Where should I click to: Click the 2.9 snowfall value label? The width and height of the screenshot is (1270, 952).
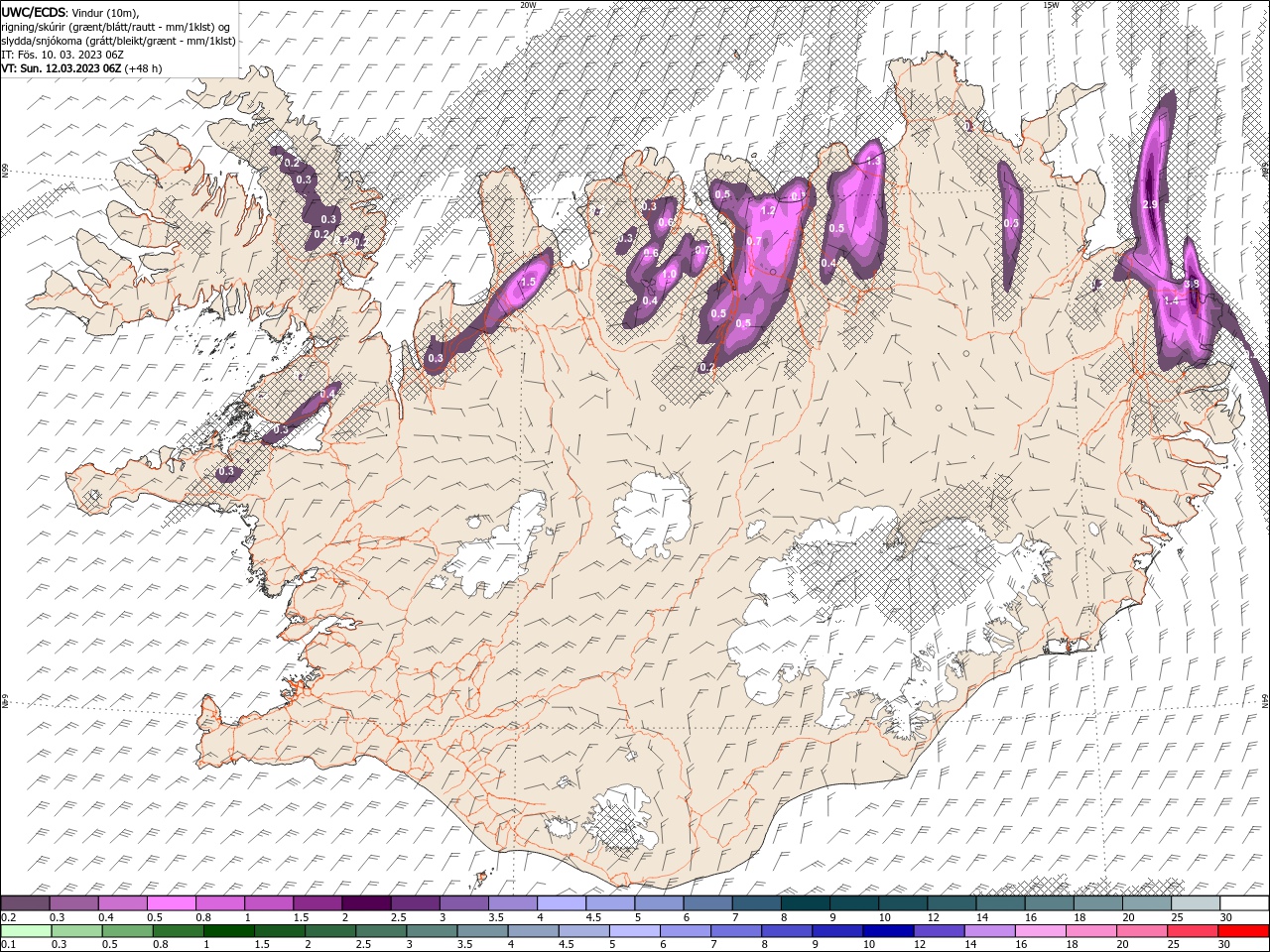[1150, 204]
